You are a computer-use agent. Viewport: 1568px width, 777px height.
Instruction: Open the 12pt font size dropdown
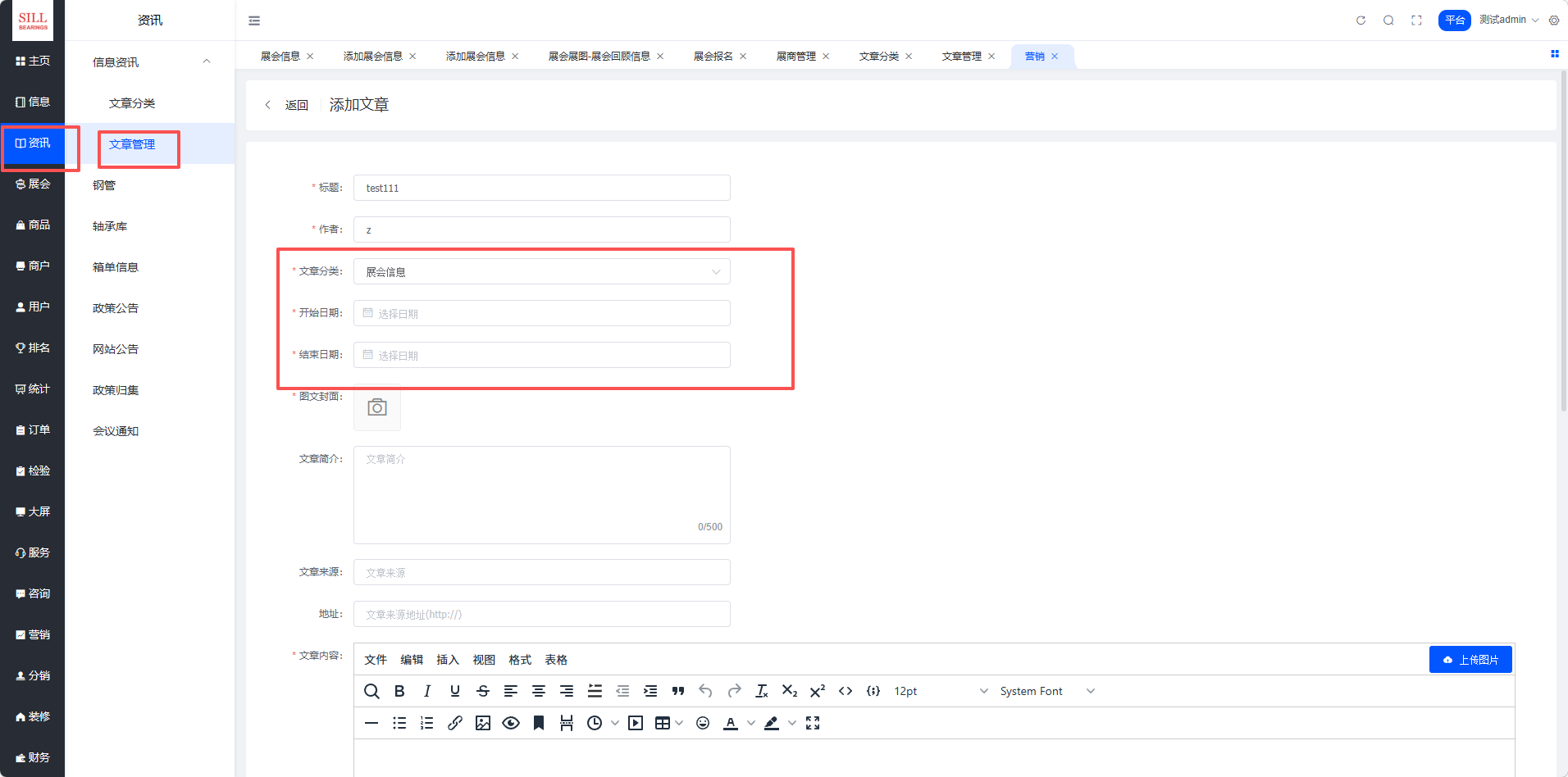pyautogui.click(x=941, y=691)
